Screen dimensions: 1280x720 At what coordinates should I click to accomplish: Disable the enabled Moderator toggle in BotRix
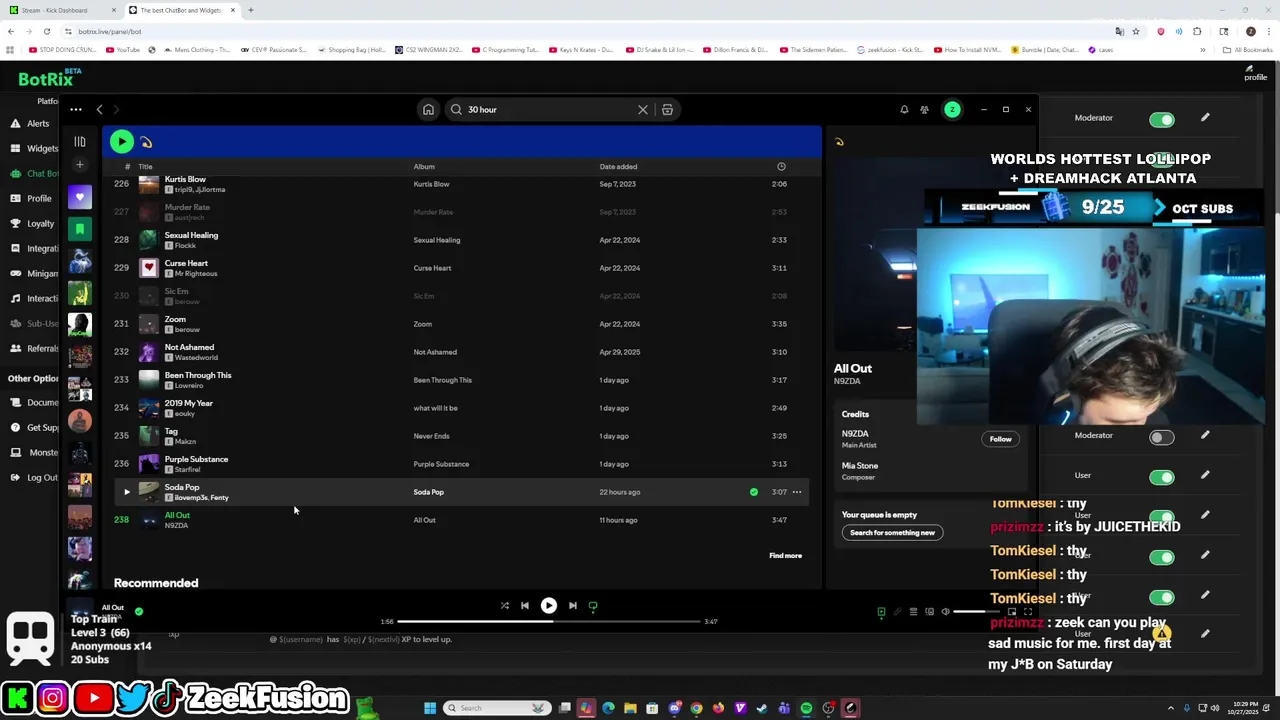pos(1161,120)
